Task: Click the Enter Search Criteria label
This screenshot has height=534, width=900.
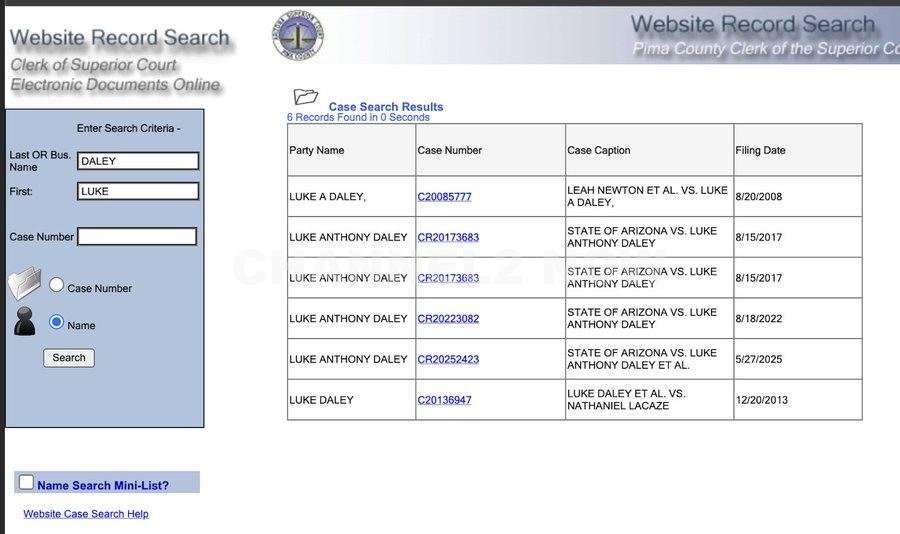Action: coord(129,129)
